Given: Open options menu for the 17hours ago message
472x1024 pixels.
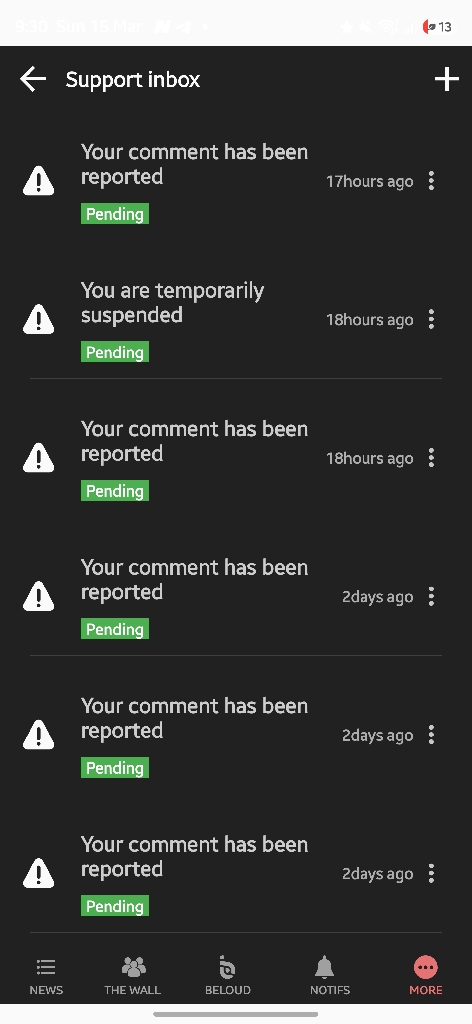Looking at the screenshot, I should tap(432, 181).
